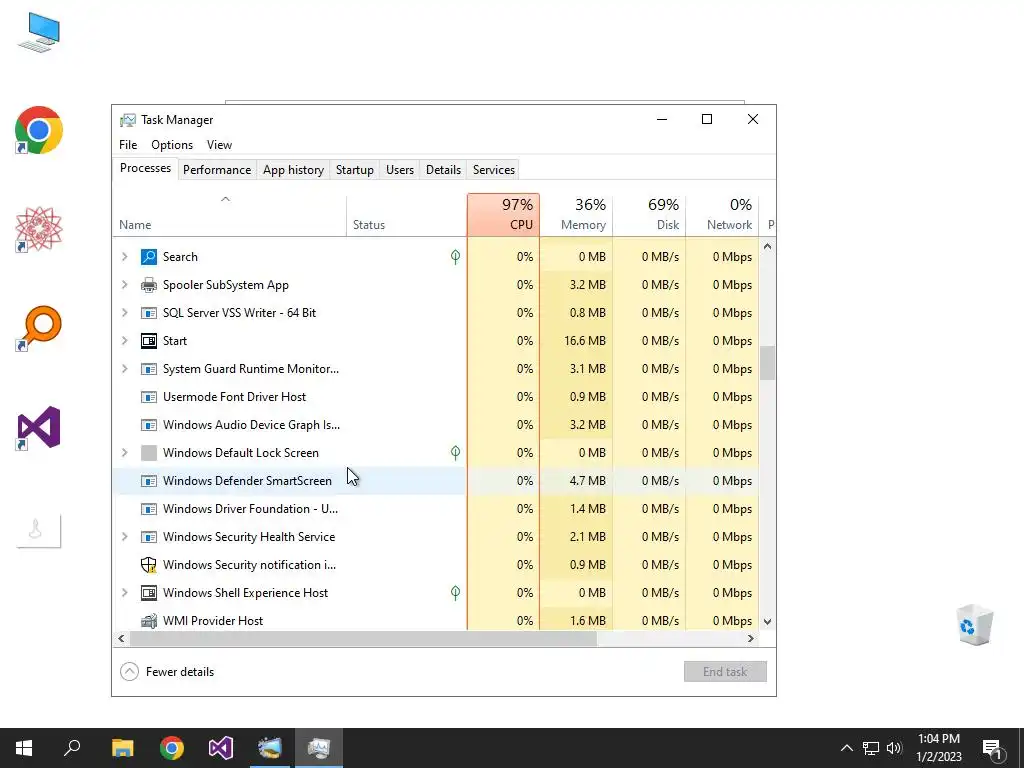Switch to the App history tab
Image resolution: width=1024 pixels, height=768 pixels.
pyautogui.click(x=293, y=170)
